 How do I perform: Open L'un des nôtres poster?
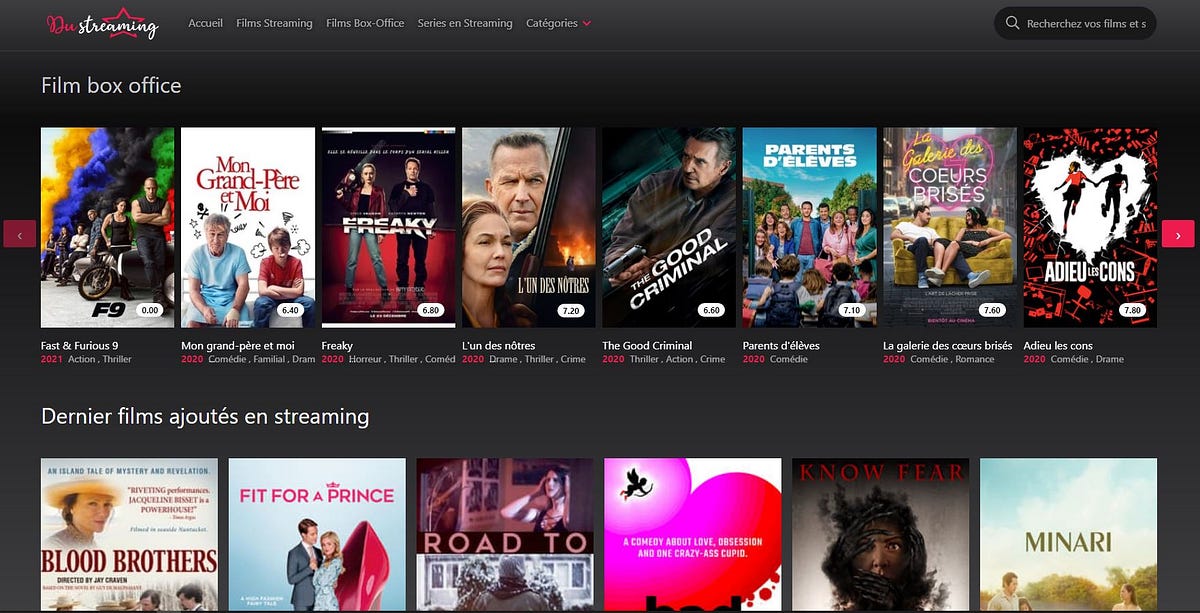[x=529, y=228]
